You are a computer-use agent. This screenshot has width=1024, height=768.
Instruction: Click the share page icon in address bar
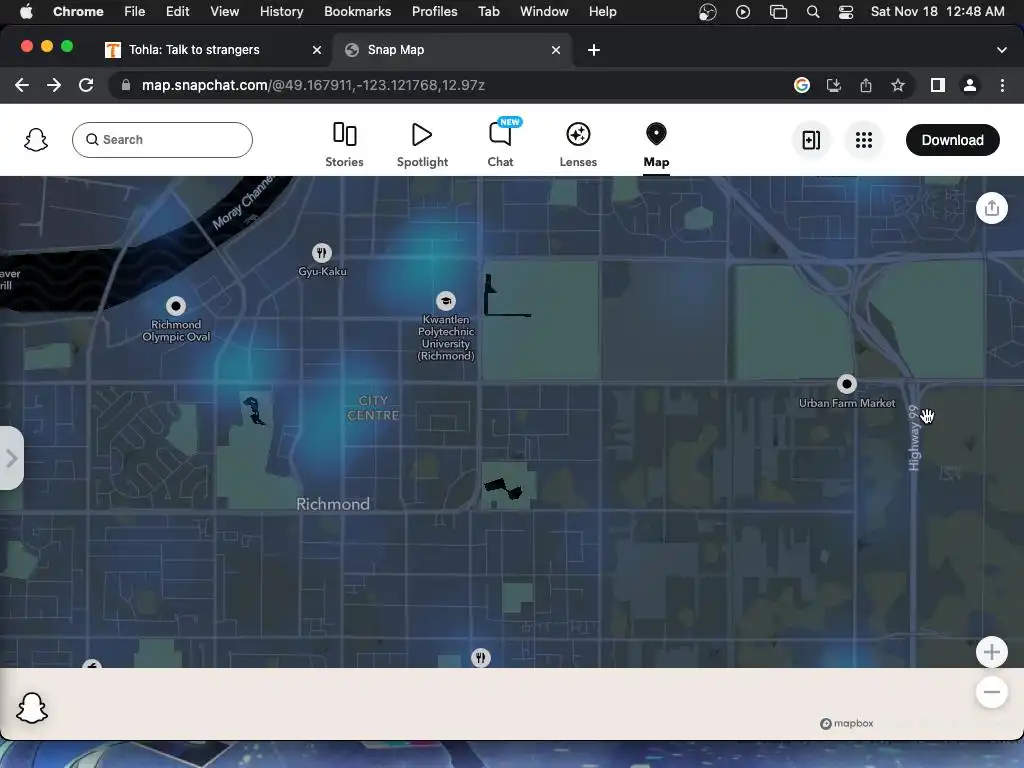[865, 85]
